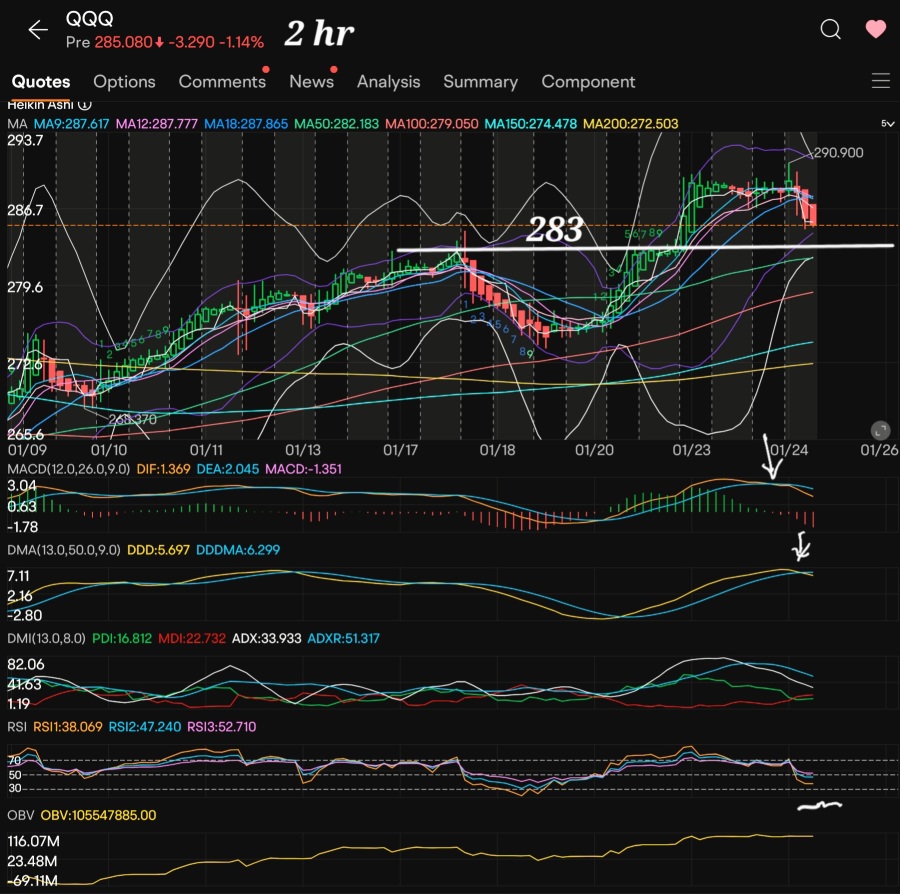Switch to the Analysis tab
This screenshot has height=894, width=900.
389,81
